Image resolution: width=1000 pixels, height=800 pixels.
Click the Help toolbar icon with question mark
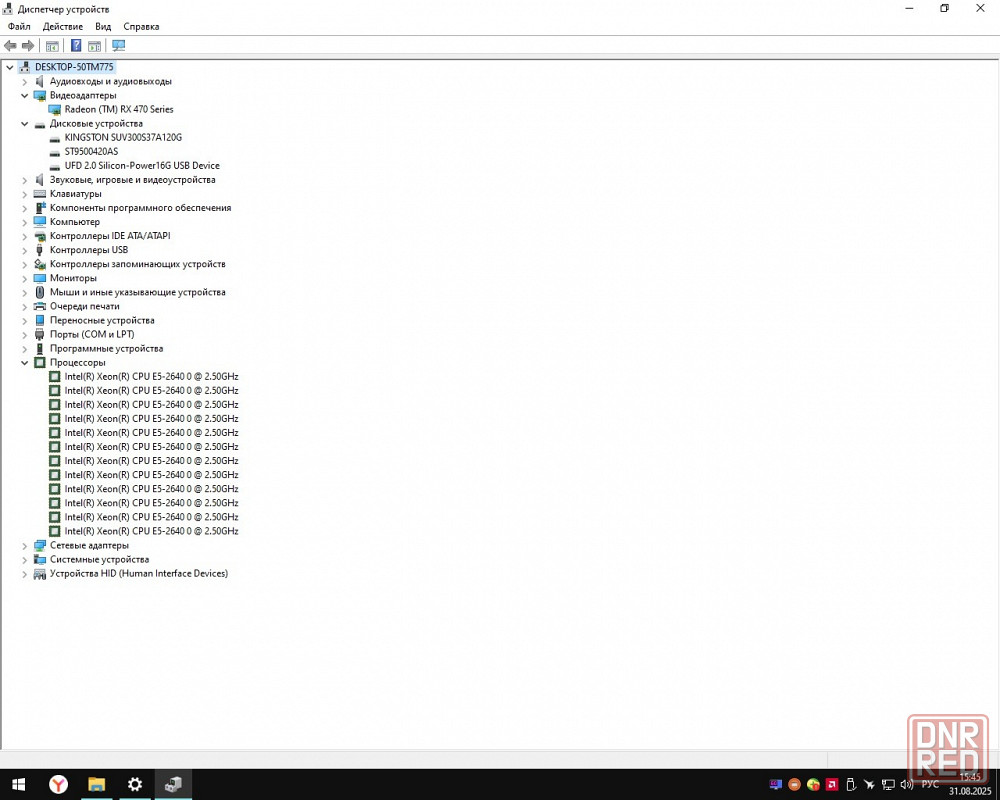pos(76,45)
